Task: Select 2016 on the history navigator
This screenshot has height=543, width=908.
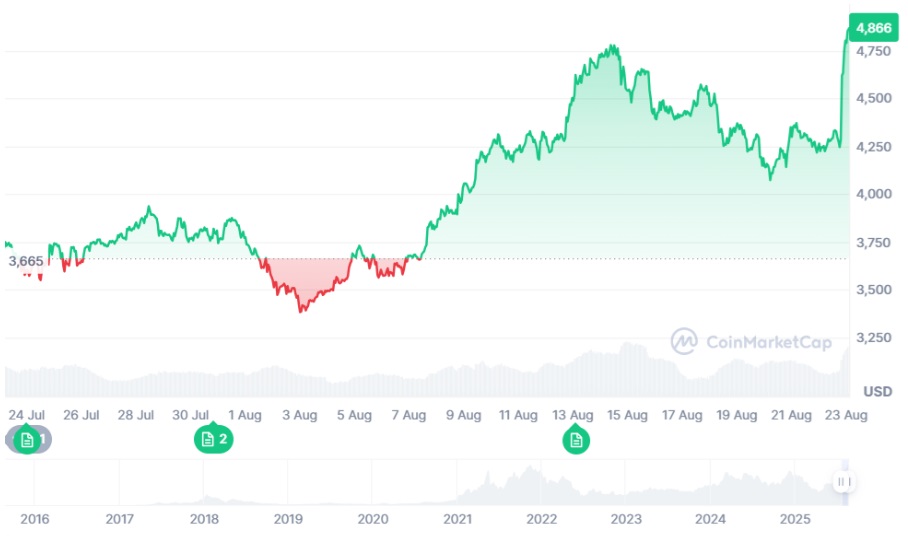Action: tap(35, 519)
